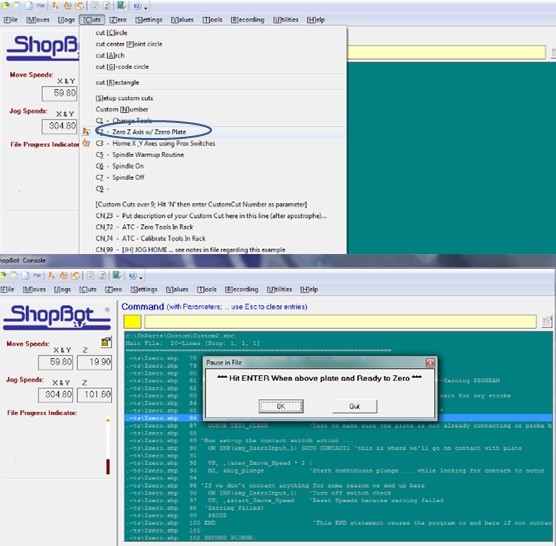Open [H]elp menu in Pause-dialog window
Image resolution: width=556 pixels, height=546 pixels.
309,289
